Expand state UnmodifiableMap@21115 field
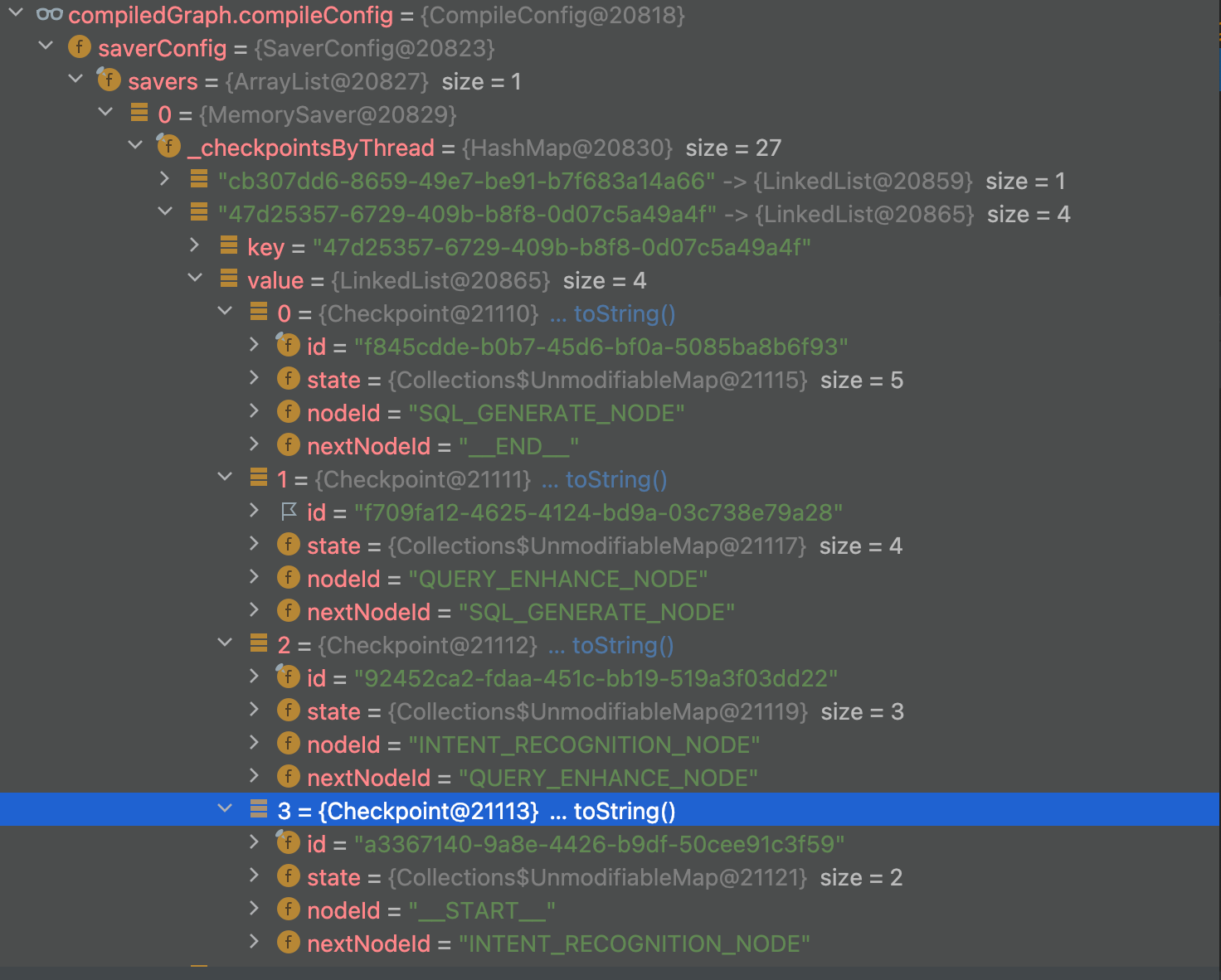The height and width of the screenshot is (980, 1221). pyautogui.click(x=255, y=377)
